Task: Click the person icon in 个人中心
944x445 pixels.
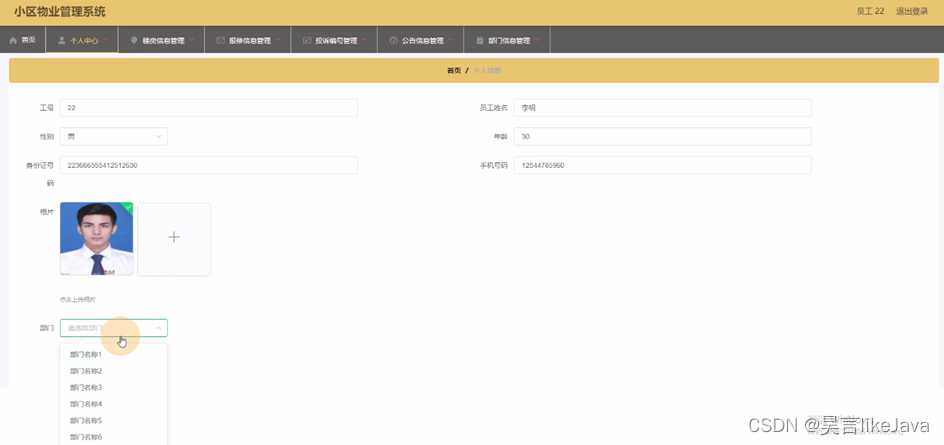Action: [61, 40]
